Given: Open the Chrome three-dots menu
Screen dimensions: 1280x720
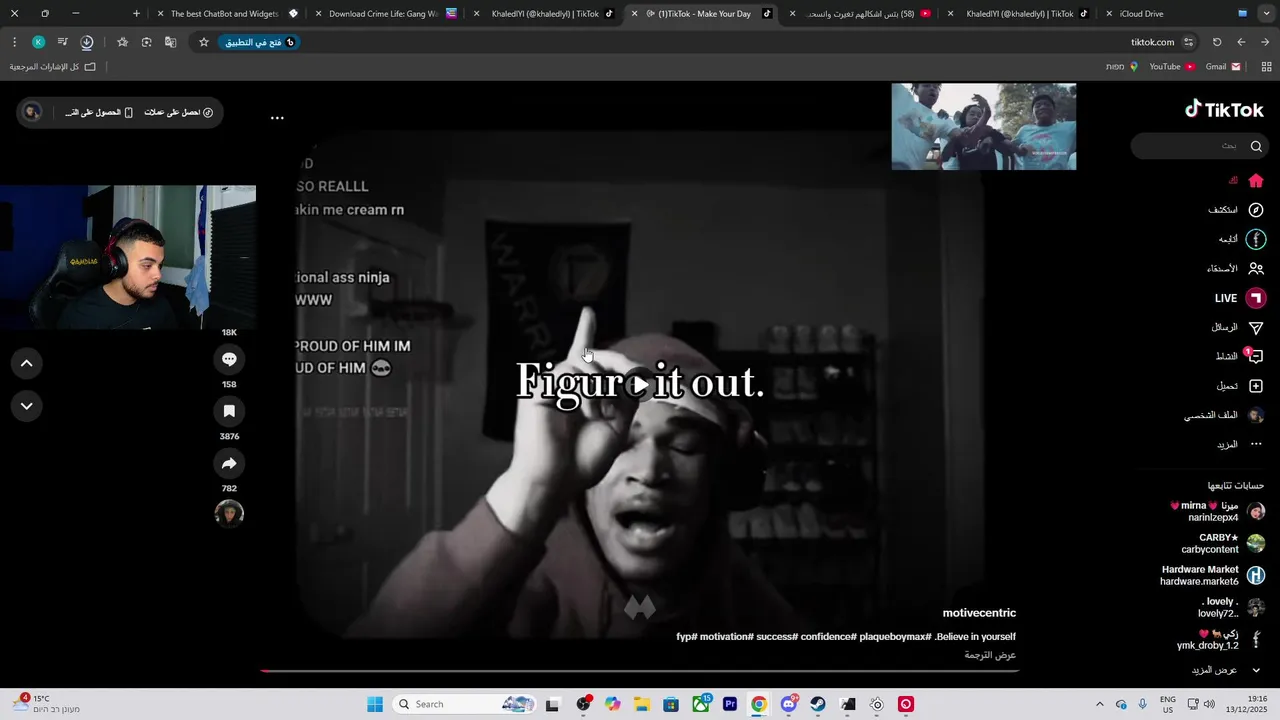Looking at the screenshot, I should click(x=14, y=42).
